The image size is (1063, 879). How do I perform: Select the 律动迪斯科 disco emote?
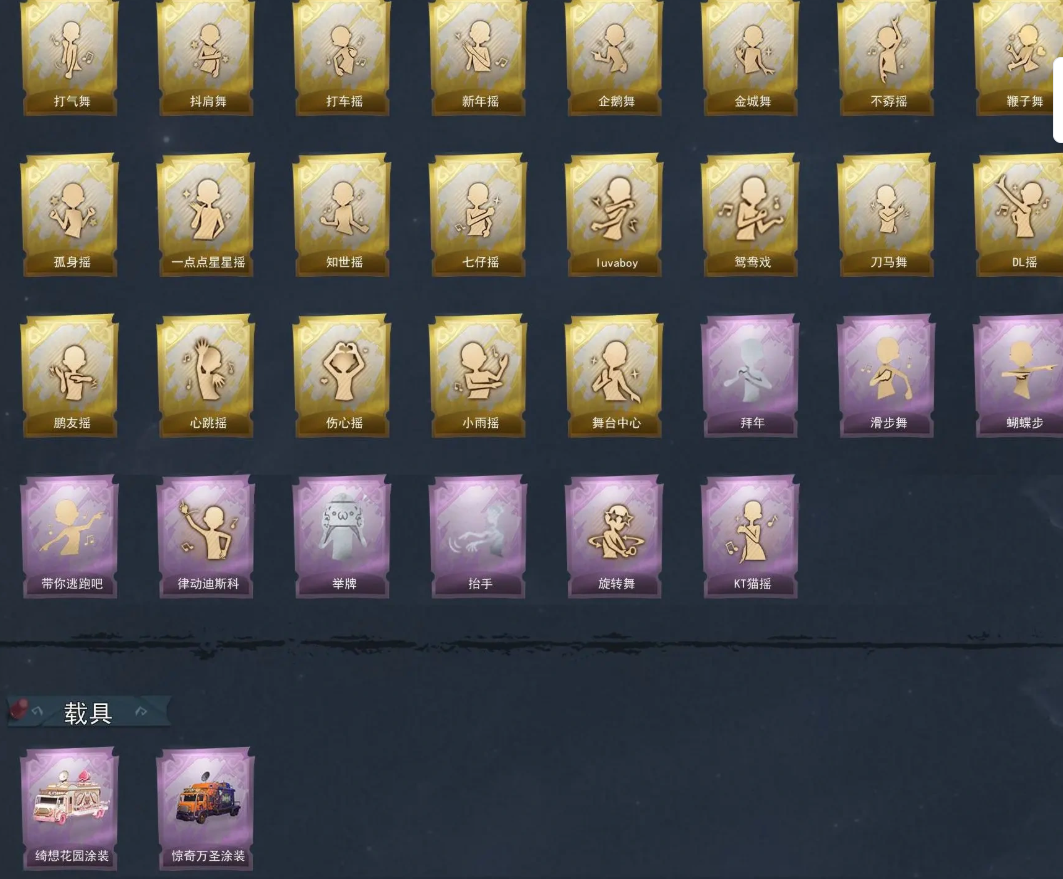coord(207,536)
